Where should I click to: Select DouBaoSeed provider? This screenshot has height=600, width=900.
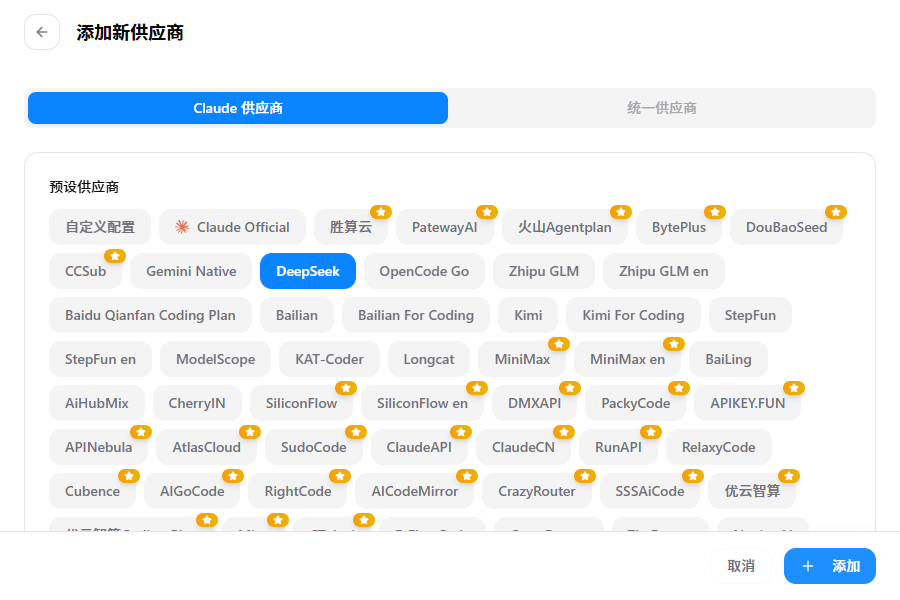pyautogui.click(x=786, y=227)
